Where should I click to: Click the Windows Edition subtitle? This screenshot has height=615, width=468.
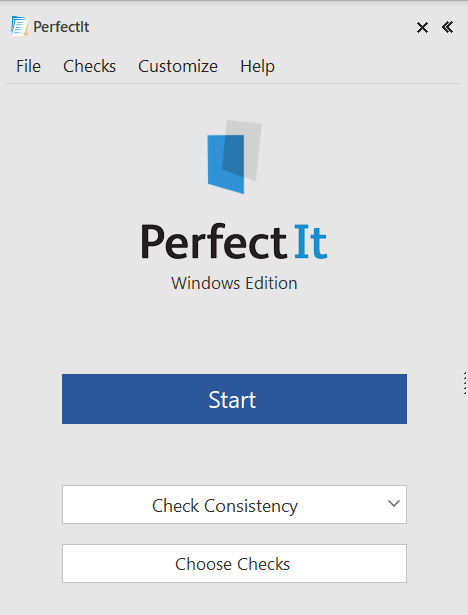(234, 283)
